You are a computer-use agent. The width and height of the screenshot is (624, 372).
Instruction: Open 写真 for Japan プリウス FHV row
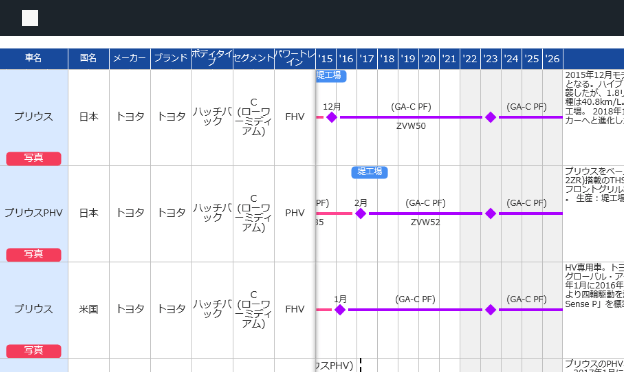coord(34,158)
